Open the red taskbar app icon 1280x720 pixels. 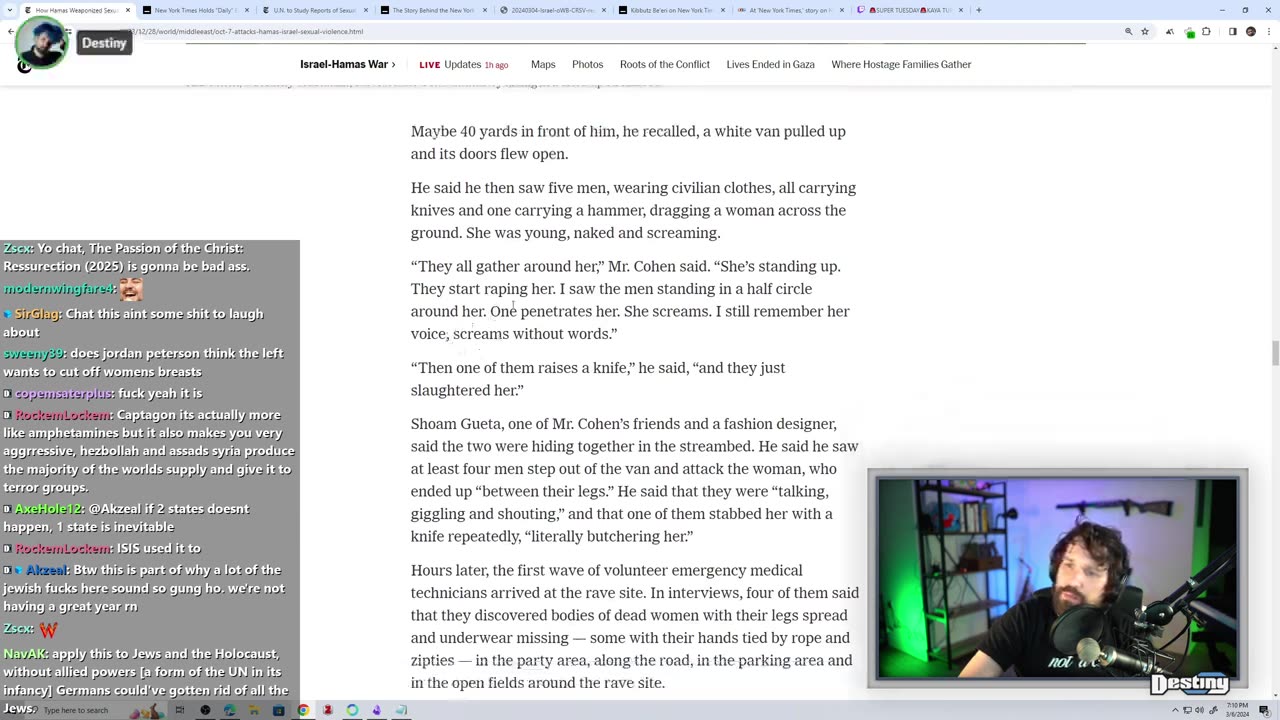click(x=327, y=710)
